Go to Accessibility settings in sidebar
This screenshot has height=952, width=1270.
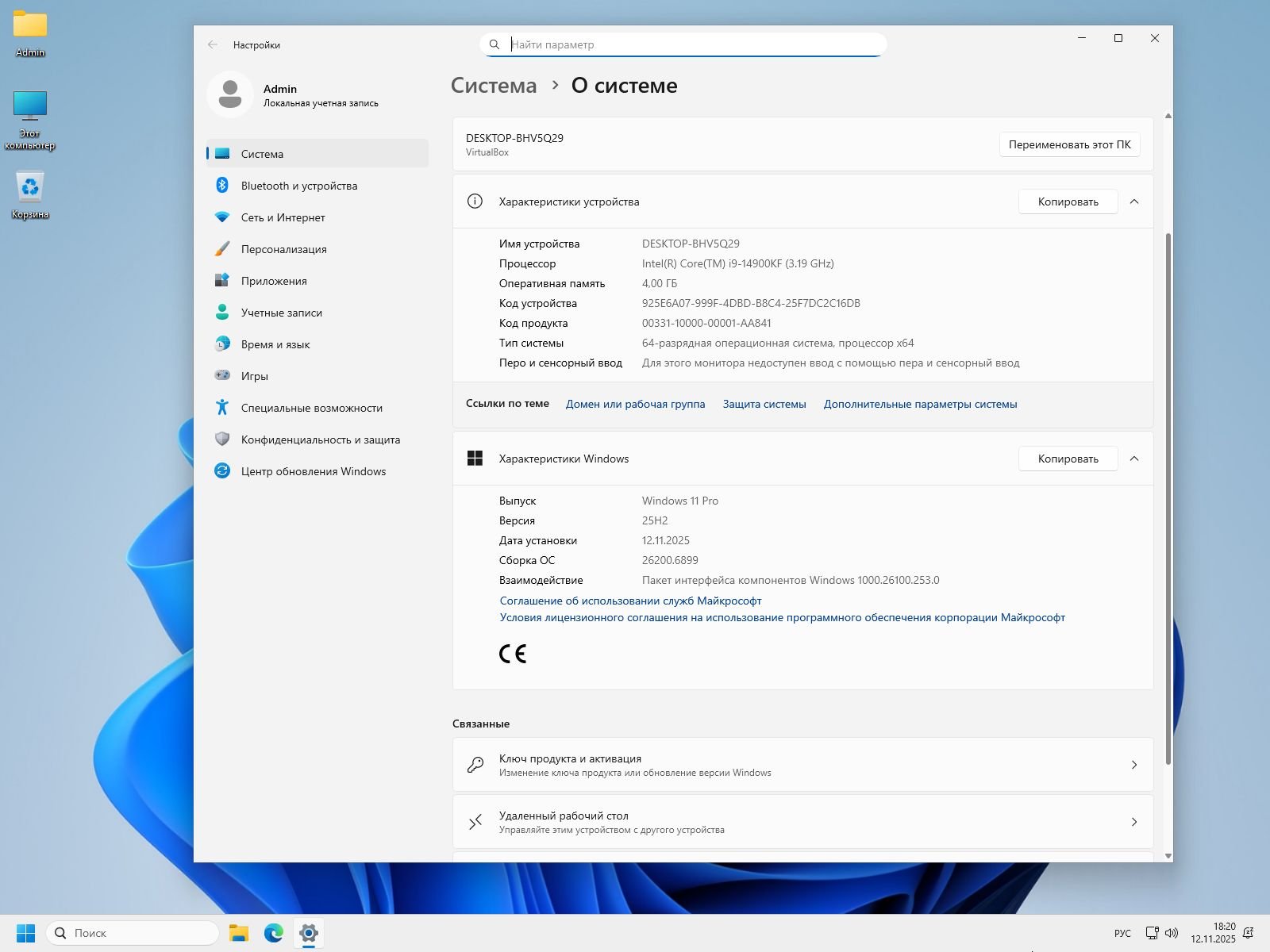tap(311, 408)
